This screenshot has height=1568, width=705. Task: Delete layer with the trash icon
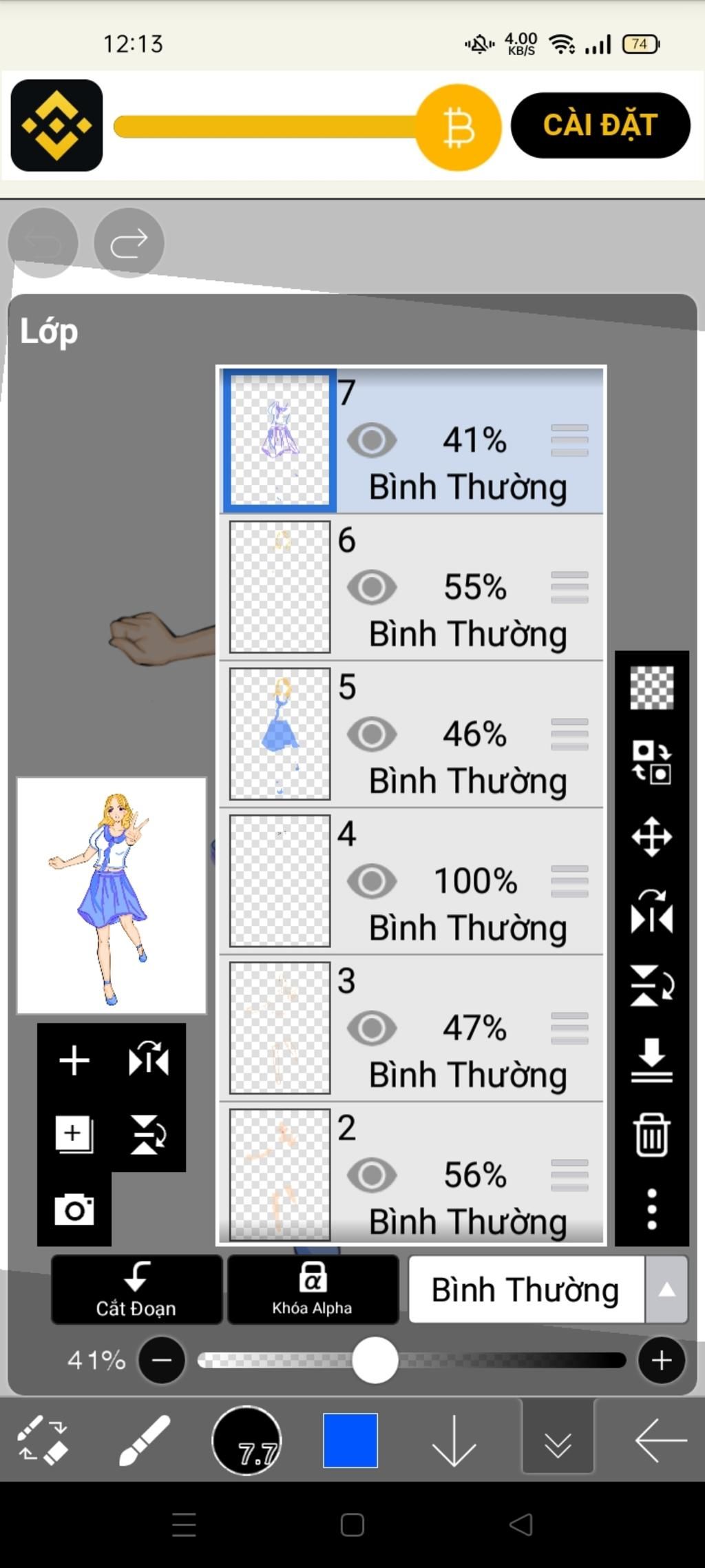coord(651,1135)
